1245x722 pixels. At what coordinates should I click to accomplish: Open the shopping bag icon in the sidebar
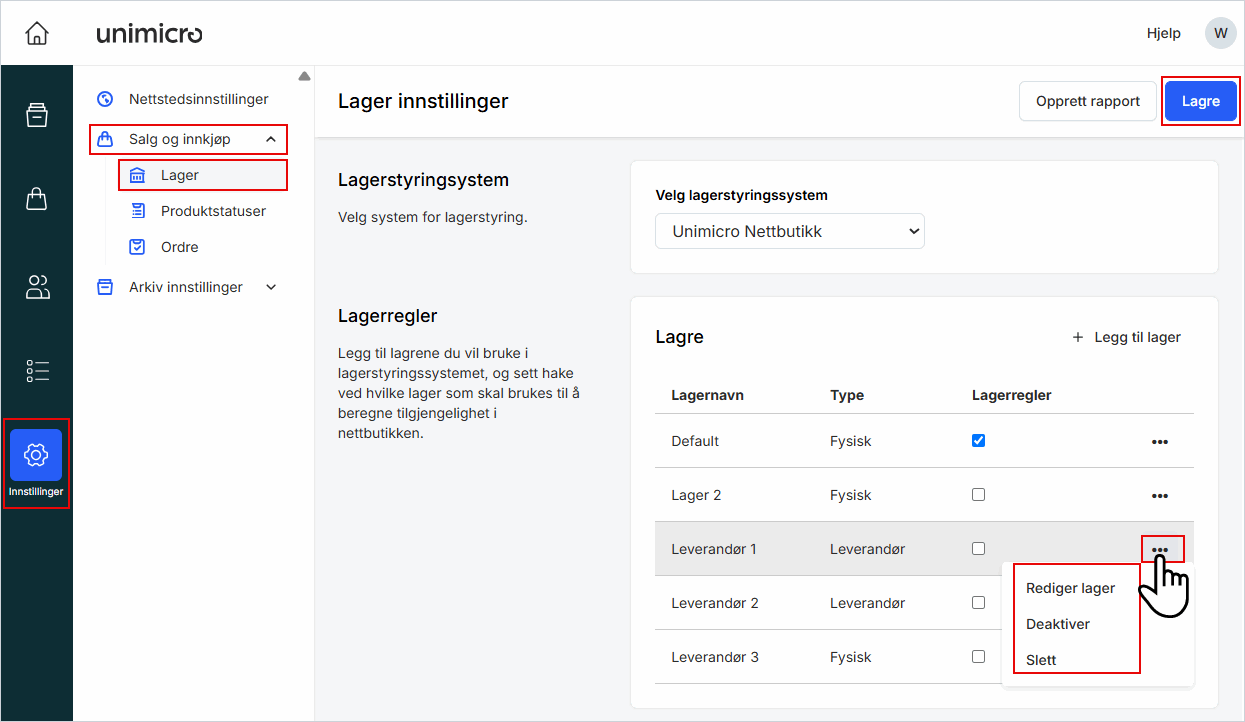36,199
